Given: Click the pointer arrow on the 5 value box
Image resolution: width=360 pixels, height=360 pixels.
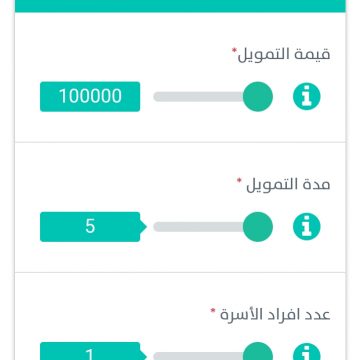Looking at the screenshot, I should 144,227.
